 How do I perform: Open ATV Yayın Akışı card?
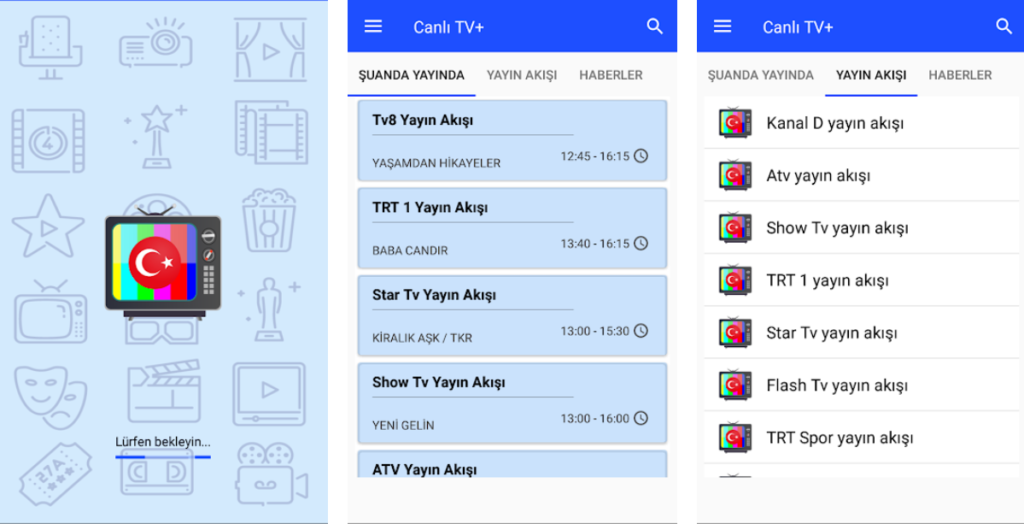pyautogui.click(x=513, y=464)
